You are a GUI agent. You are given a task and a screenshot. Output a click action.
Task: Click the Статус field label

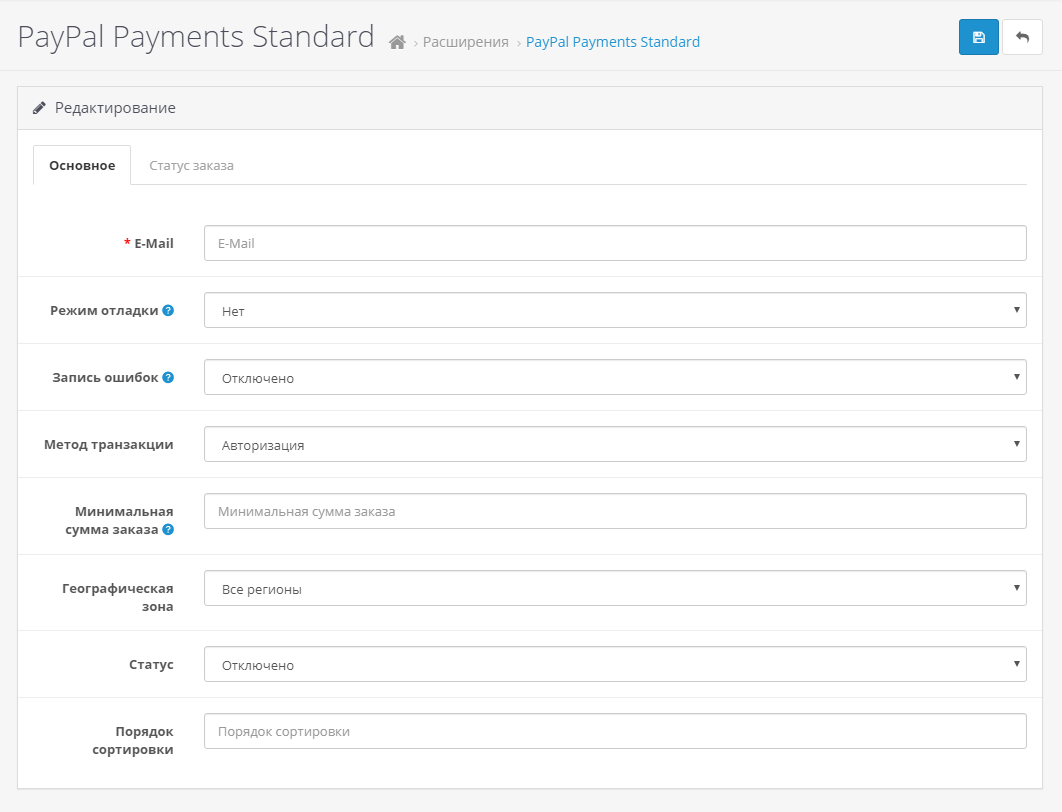pos(151,664)
